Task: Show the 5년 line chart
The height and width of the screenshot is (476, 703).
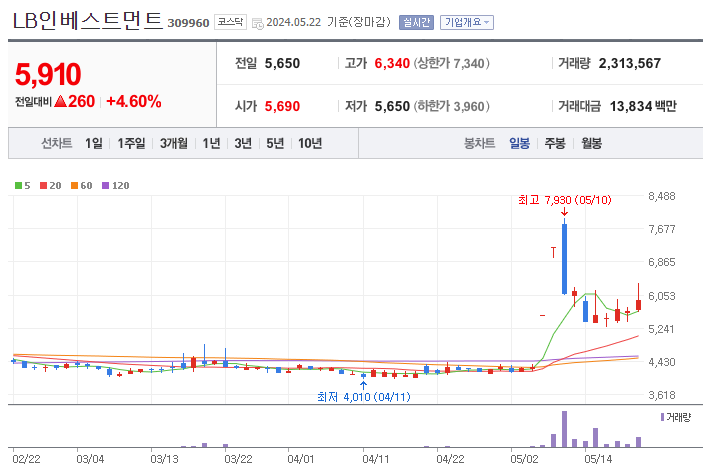Action: click(275, 143)
